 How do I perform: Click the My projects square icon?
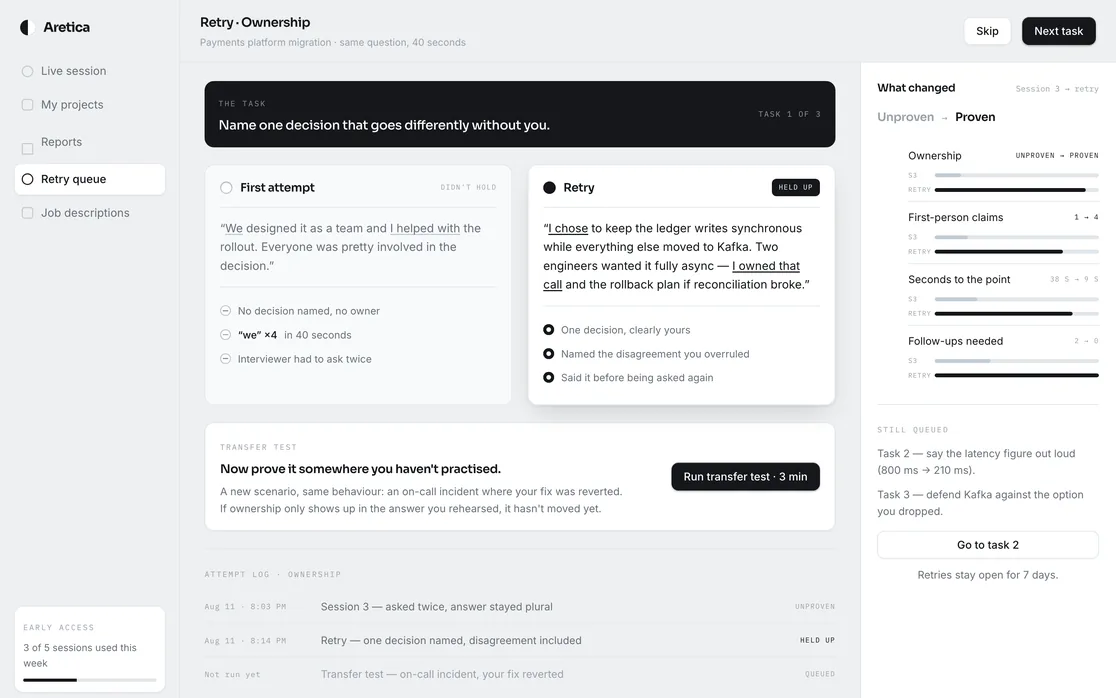point(27,105)
